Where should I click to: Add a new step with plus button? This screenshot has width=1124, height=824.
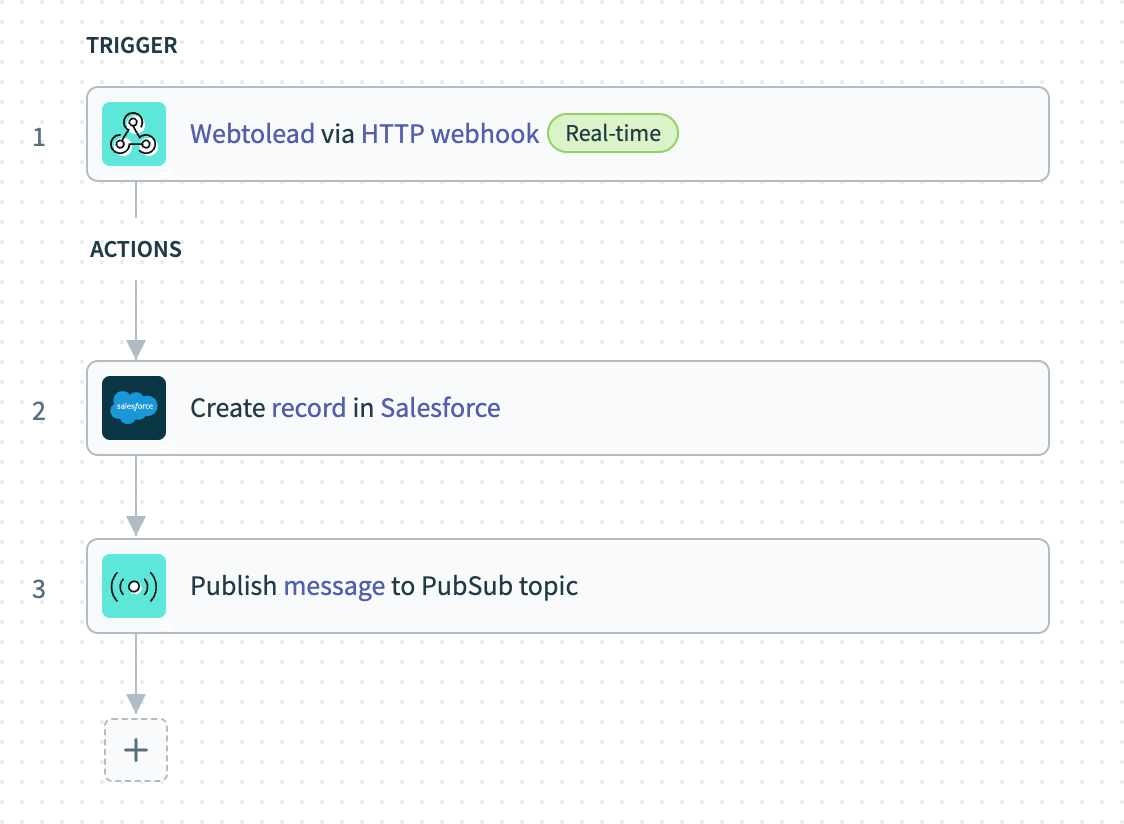click(x=136, y=750)
